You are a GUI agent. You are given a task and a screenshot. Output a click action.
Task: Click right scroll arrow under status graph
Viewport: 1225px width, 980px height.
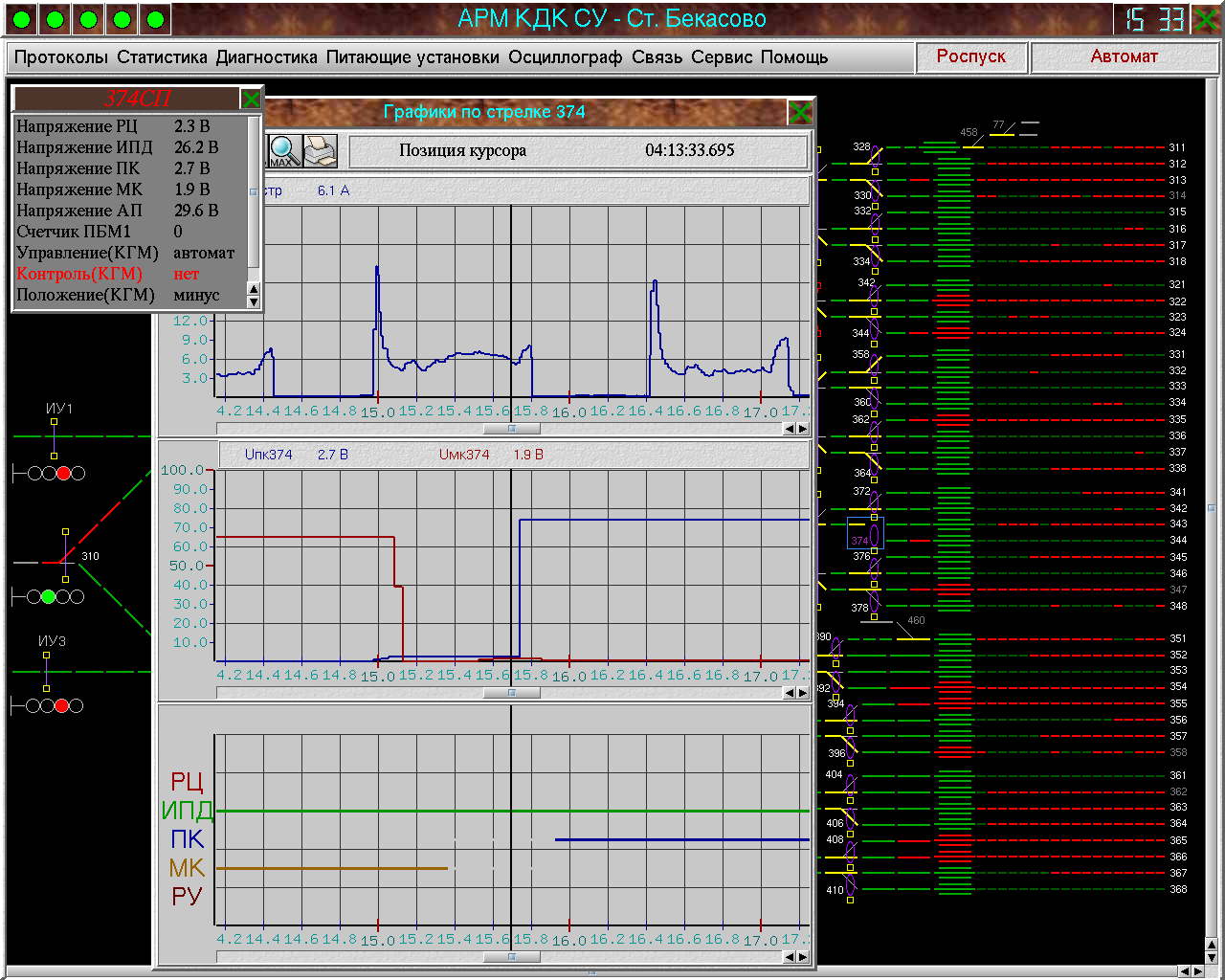pyautogui.click(x=802, y=956)
